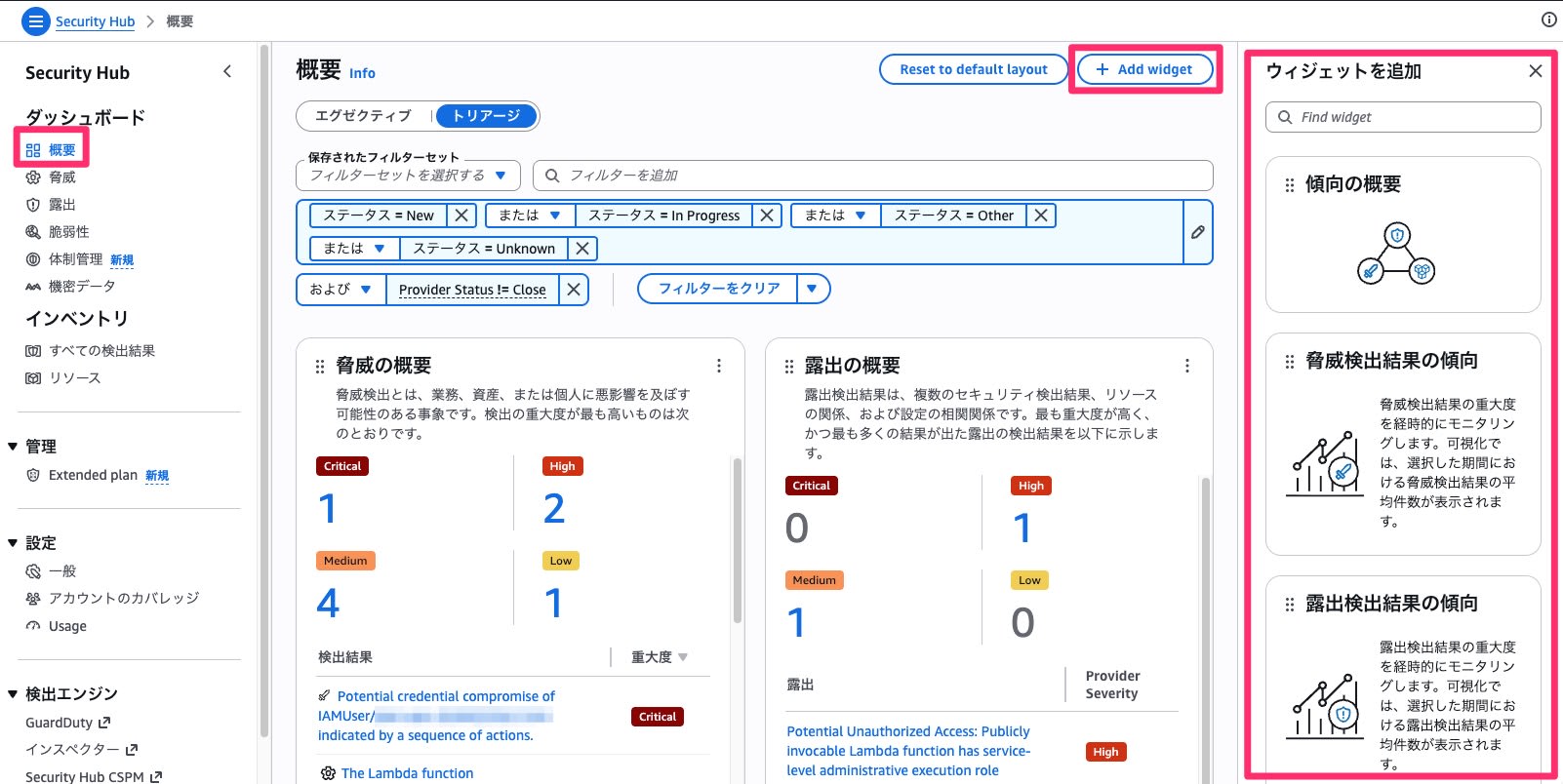The image size is (1563, 784).
Task: Open the Extended plan page
Action: coord(93,476)
